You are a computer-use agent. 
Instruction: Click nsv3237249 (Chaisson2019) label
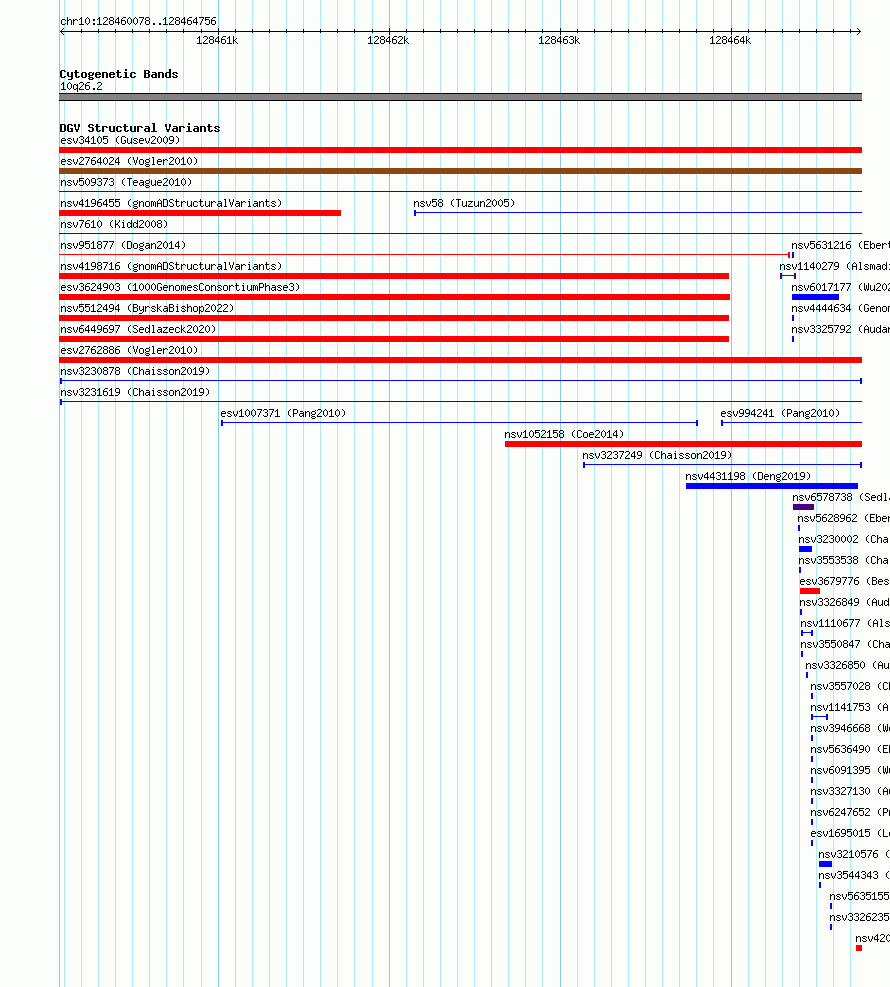click(657, 455)
